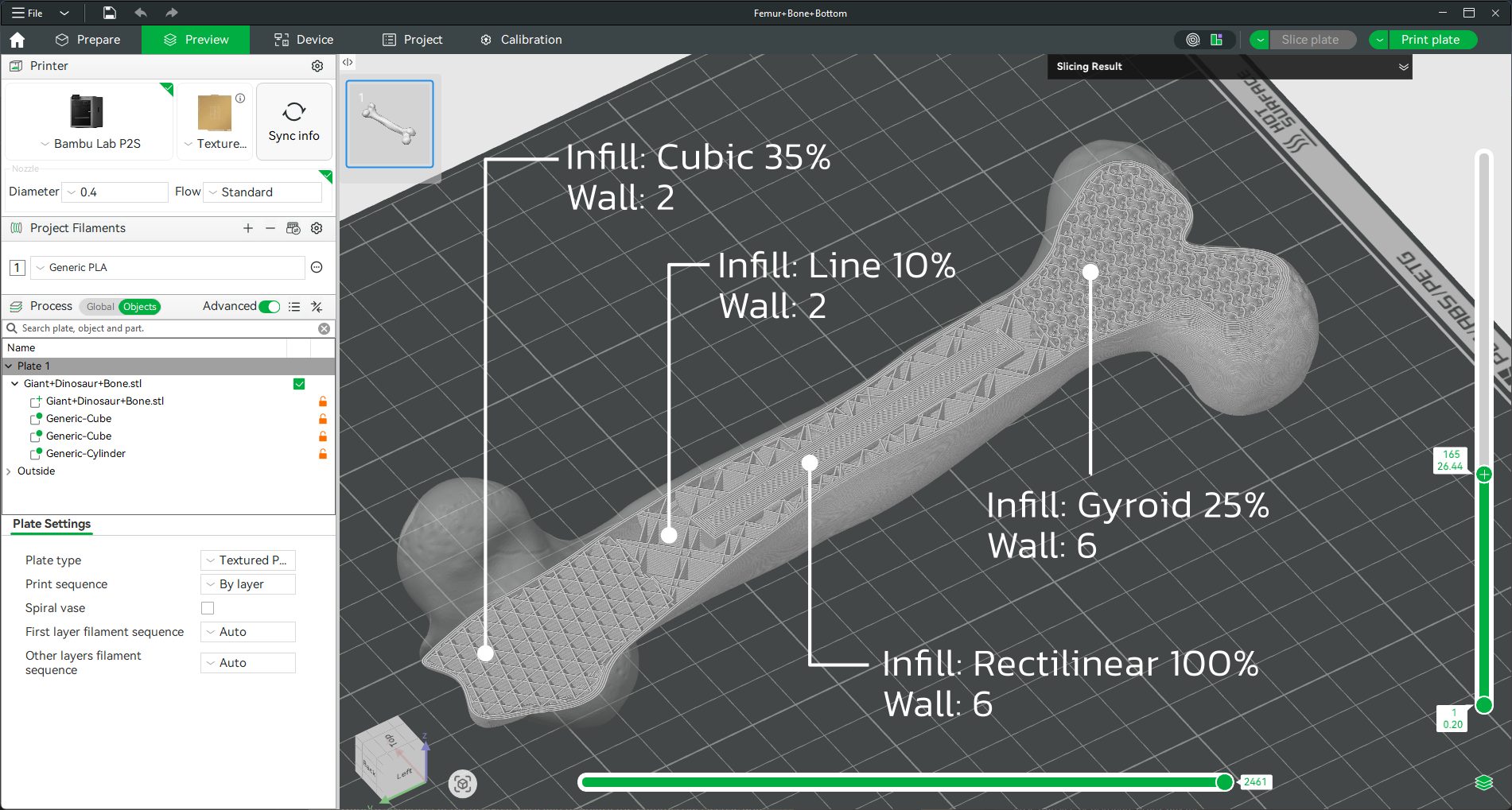Open the Print sequence dropdown
Screen dimensions: 1512x810
tap(247, 584)
